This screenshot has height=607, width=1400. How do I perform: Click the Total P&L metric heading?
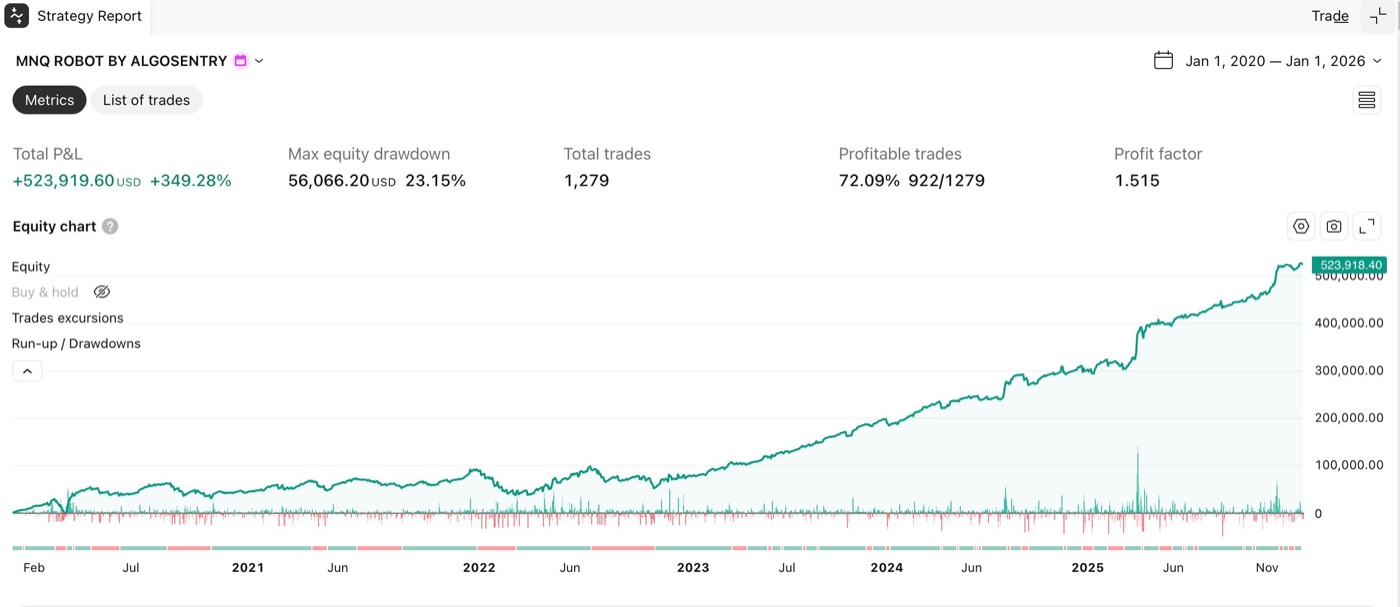47,154
